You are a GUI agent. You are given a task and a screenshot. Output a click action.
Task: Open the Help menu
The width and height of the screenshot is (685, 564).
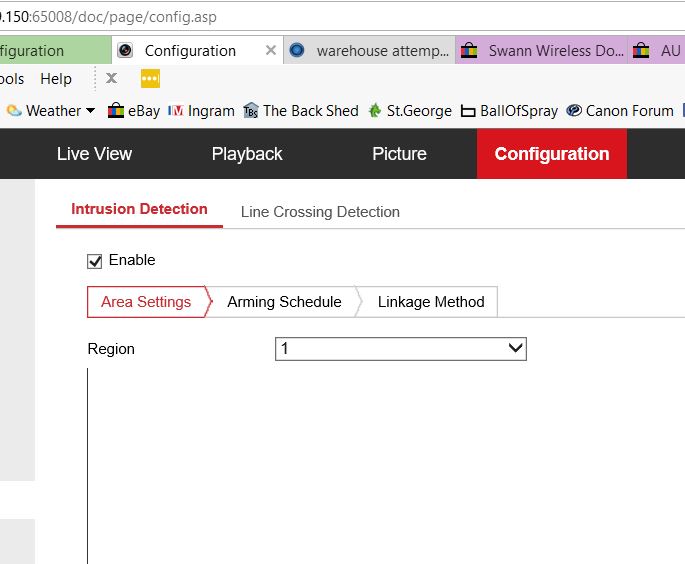tap(56, 79)
